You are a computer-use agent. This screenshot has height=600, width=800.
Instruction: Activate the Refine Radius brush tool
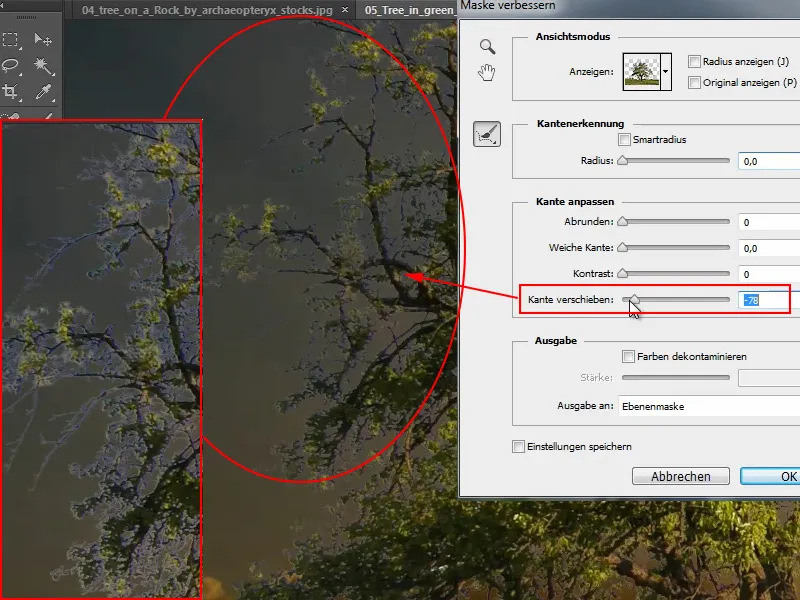pos(487,134)
